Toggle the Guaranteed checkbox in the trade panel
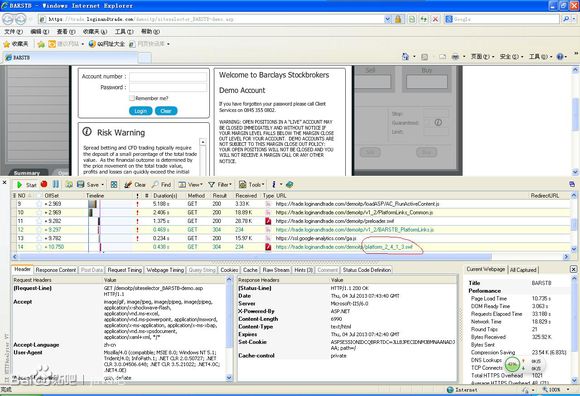Viewport: 580px width, 396px height. pos(428,122)
